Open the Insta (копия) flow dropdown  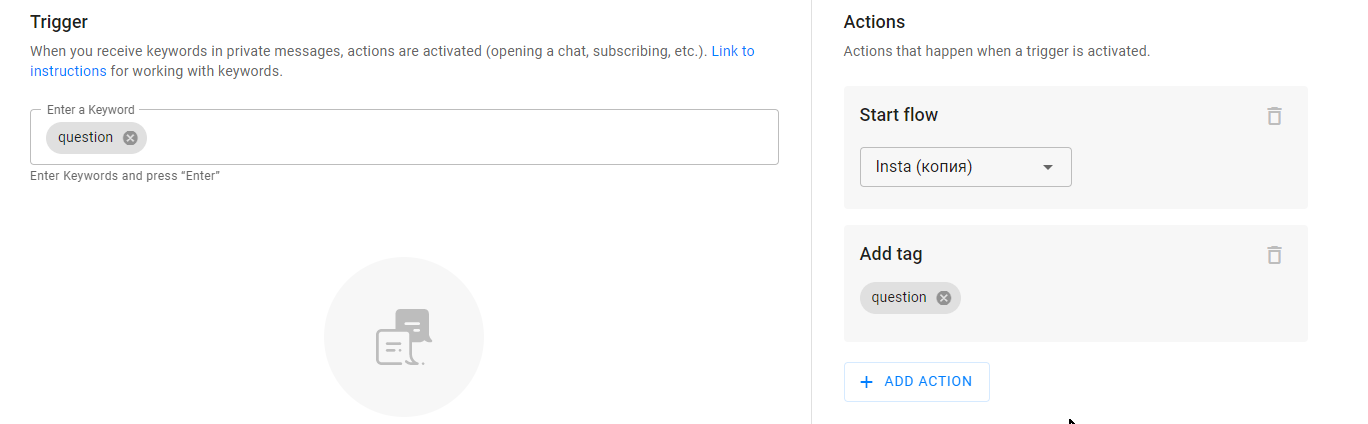[966, 167]
